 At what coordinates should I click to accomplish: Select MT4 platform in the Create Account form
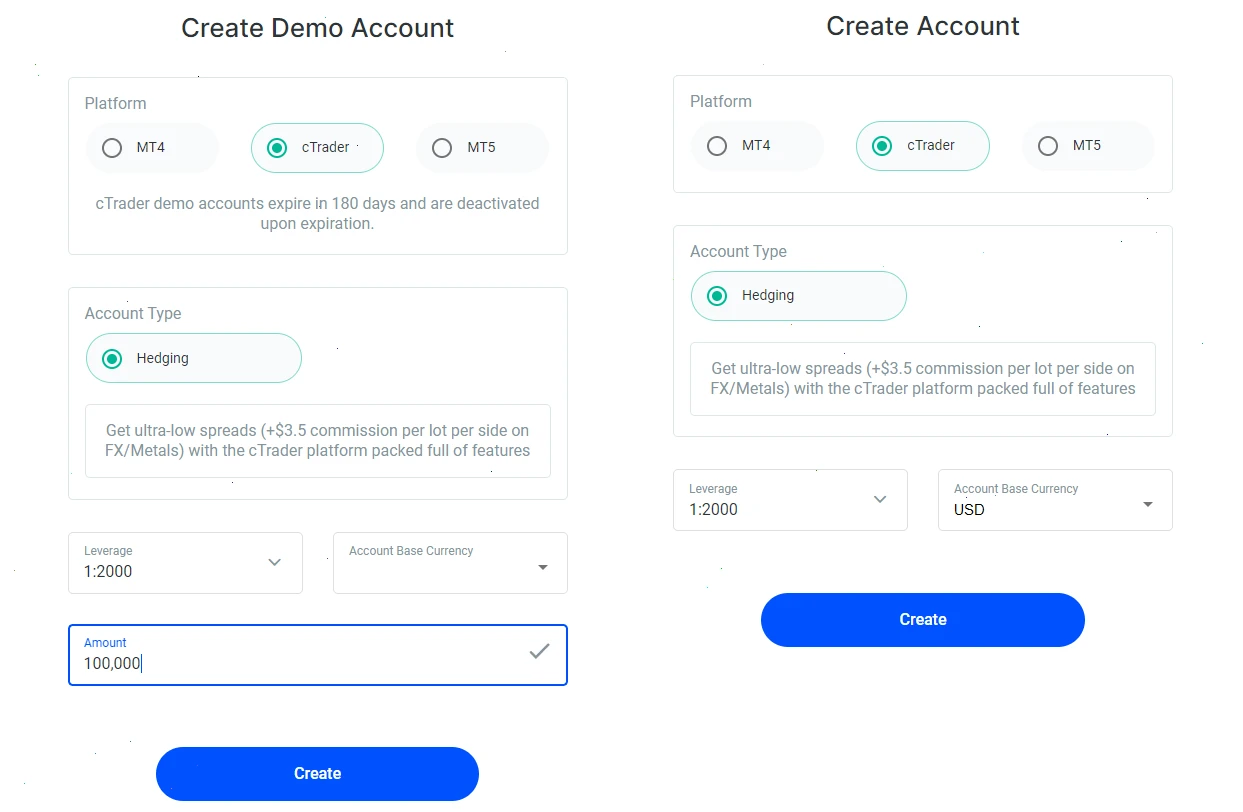(716, 145)
